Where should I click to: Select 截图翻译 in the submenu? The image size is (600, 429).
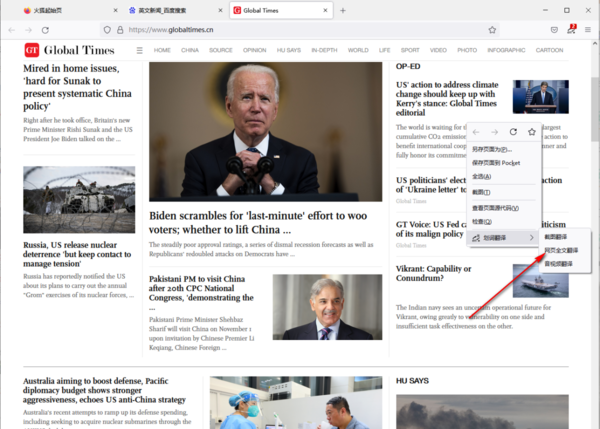(x=565, y=237)
